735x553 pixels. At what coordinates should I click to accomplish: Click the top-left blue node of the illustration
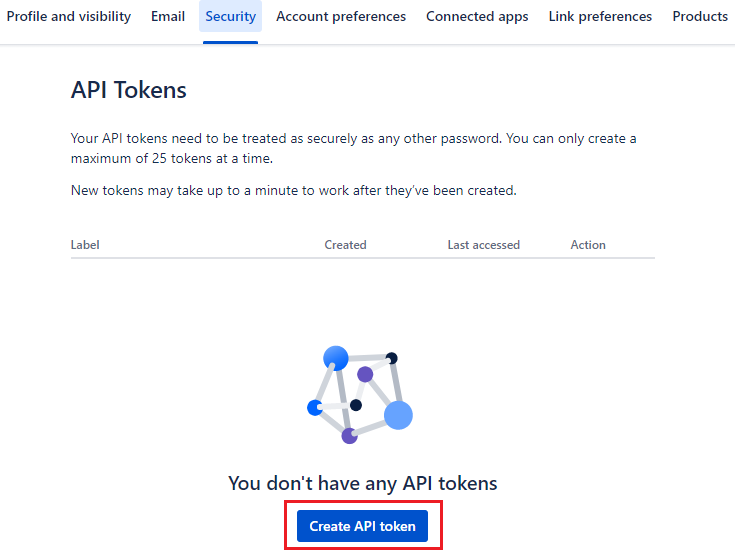(336, 357)
